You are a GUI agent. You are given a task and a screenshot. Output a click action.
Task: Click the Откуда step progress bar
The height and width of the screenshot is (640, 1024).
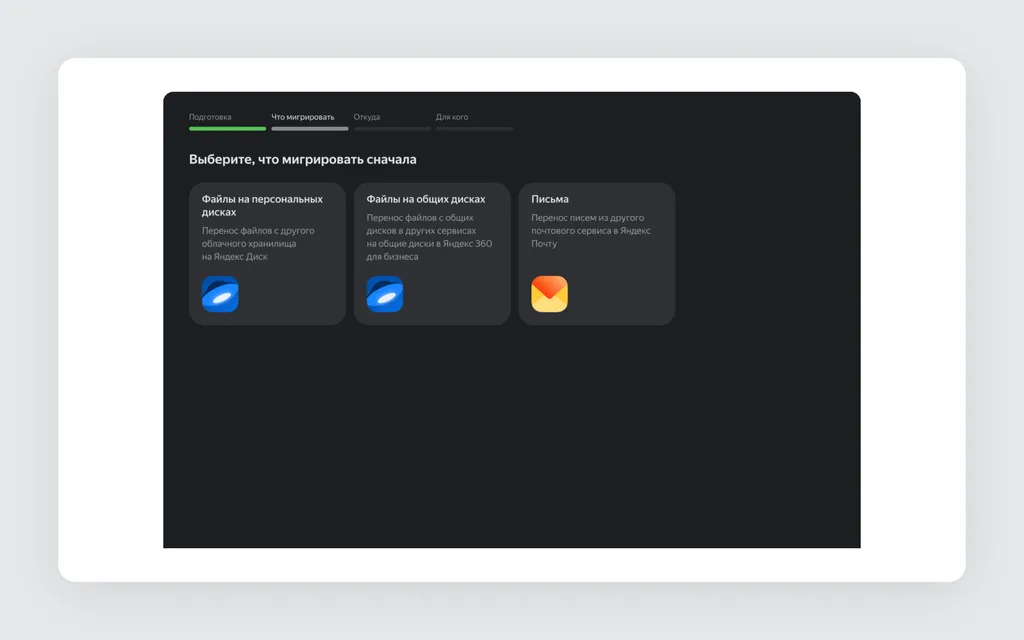pos(392,129)
